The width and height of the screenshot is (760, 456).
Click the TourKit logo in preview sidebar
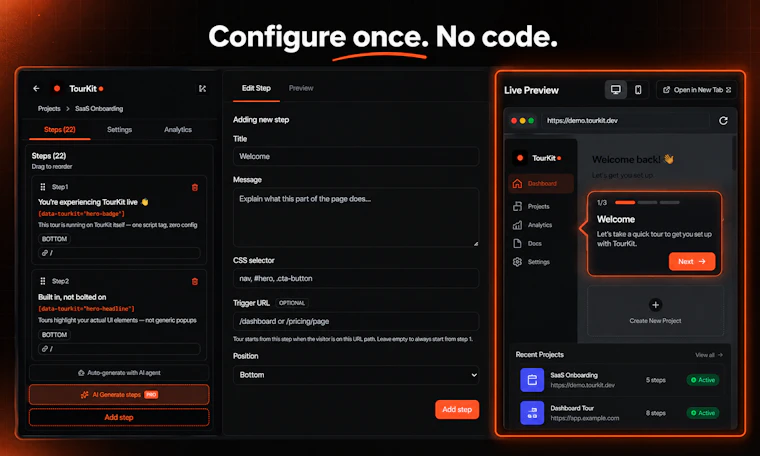(520, 158)
